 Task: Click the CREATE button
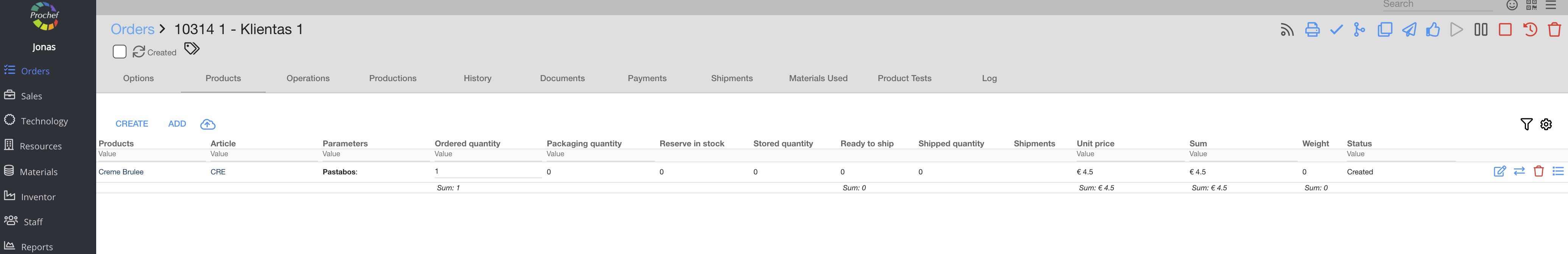[x=131, y=124]
